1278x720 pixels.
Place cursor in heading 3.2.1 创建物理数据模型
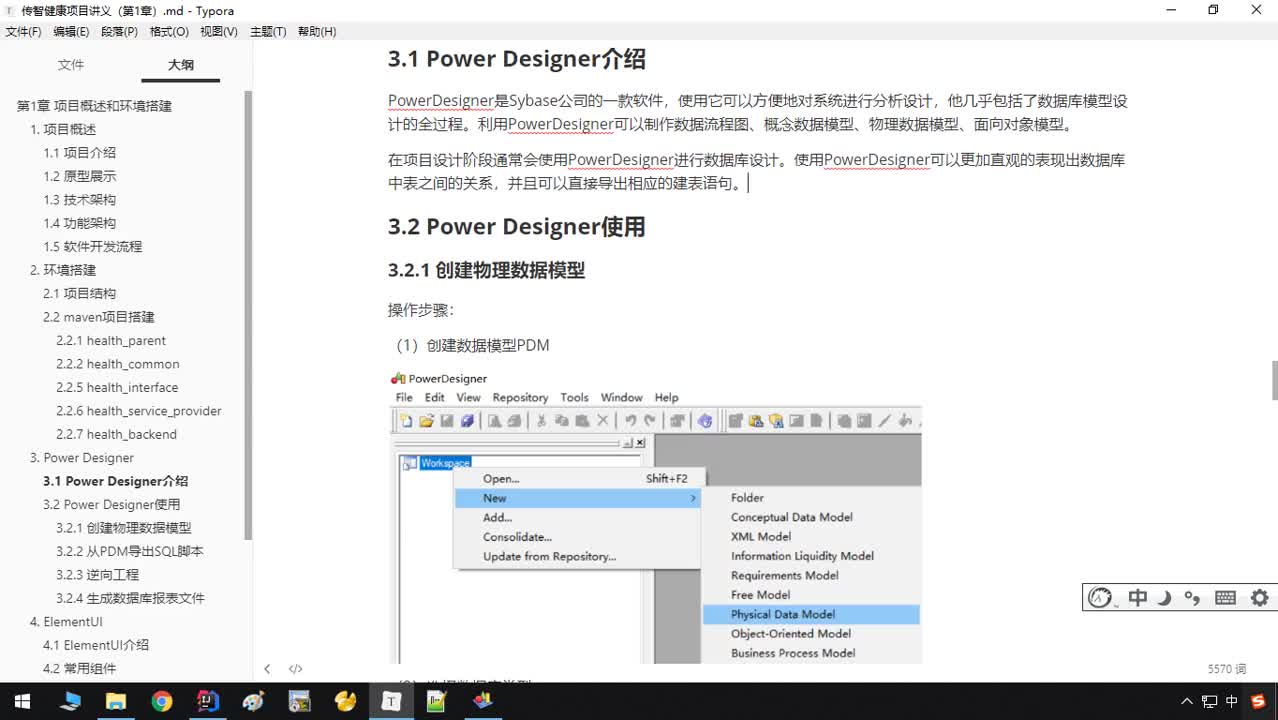[x=486, y=271]
